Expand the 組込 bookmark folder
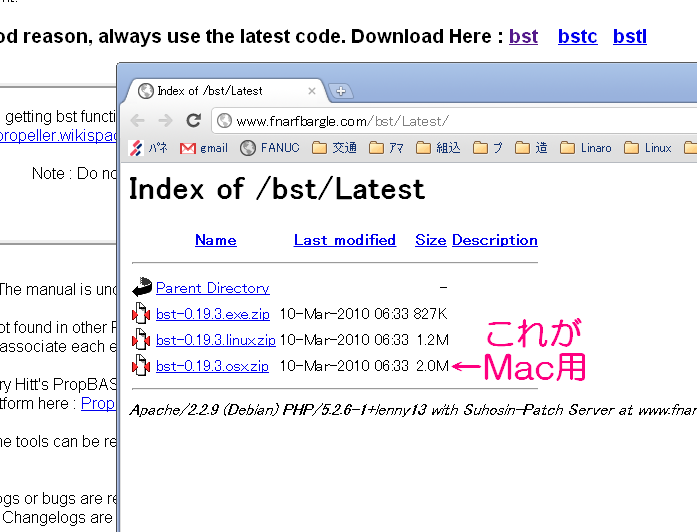This screenshot has width=697, height=532. click(438, 148)
